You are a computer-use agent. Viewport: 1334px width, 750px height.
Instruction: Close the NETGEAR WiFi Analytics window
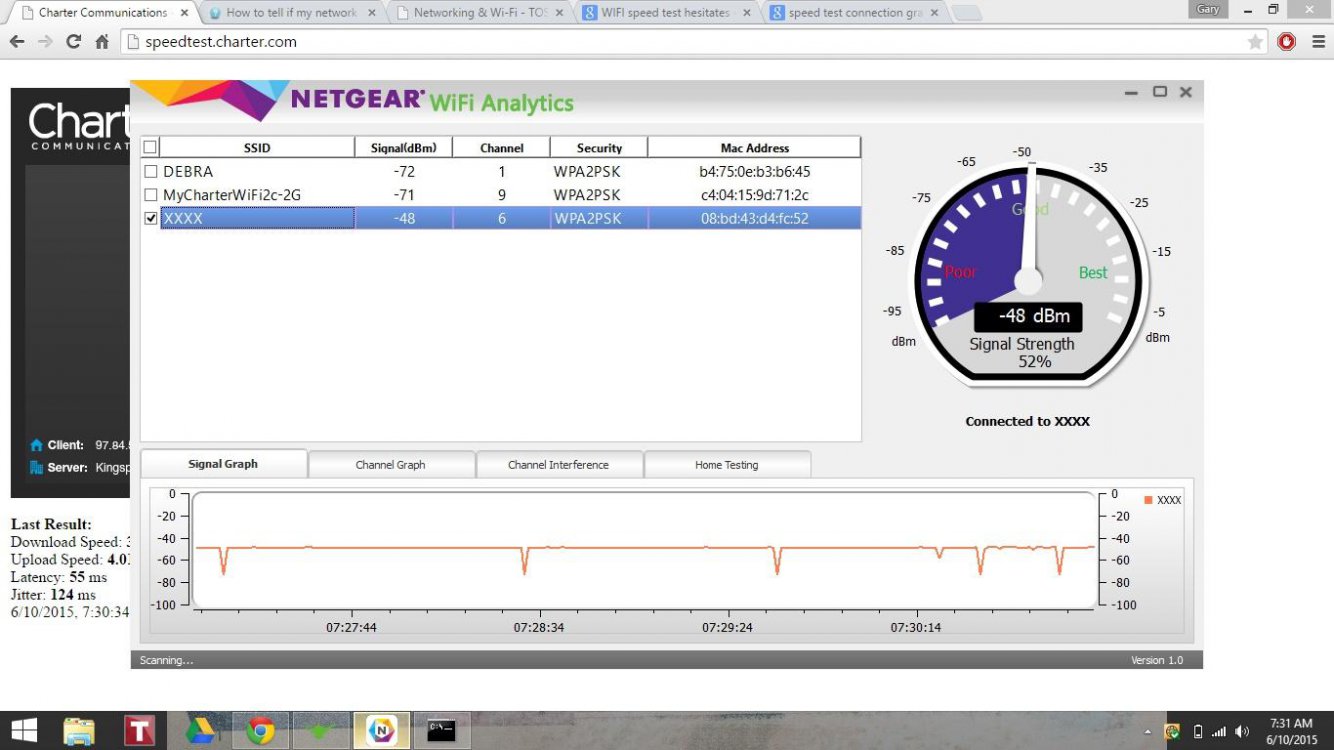pos(1186,92)
